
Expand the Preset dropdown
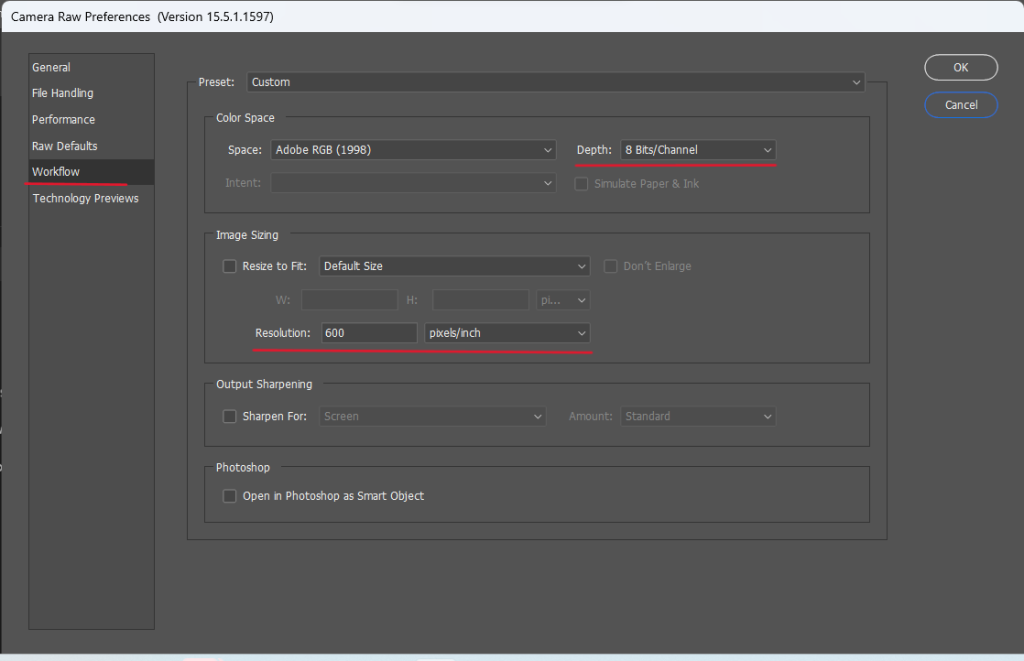(x=555, y=82)
